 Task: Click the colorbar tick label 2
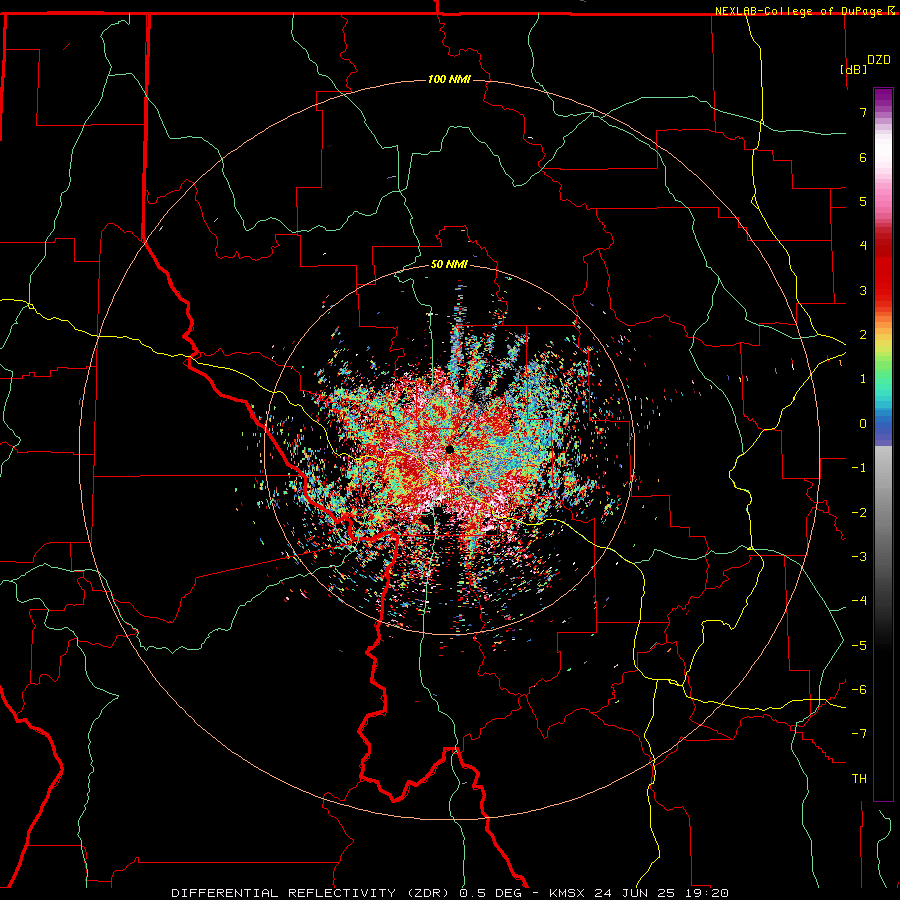pos(863,335)
